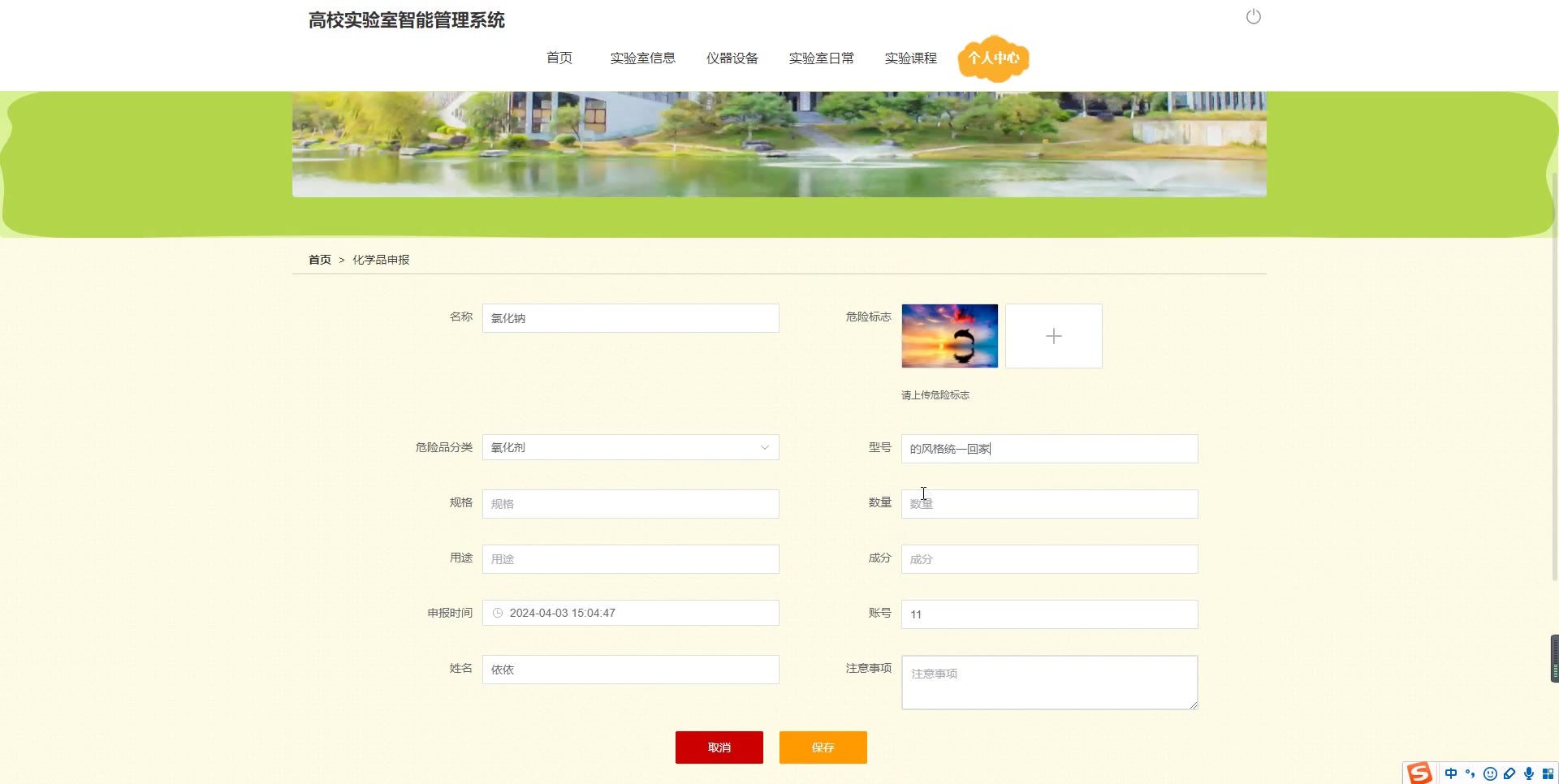Click the 请上传危险标志 hint text
Screen dimensions: 1559x784
935,395
